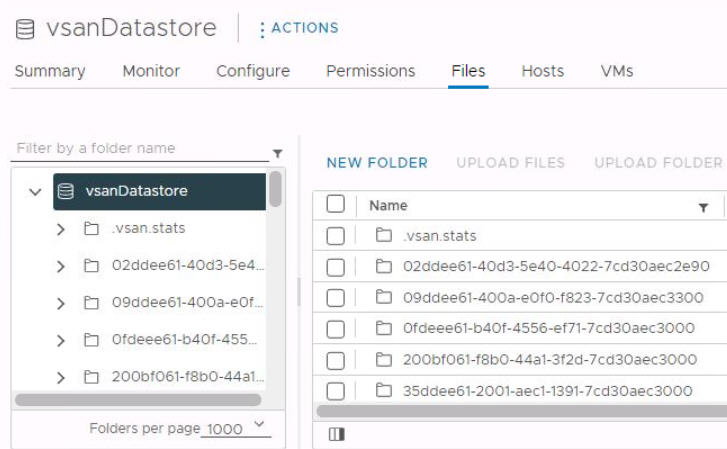Click the Name column header
The width and height of the screenshot is (727, 449).
[389, 205]
